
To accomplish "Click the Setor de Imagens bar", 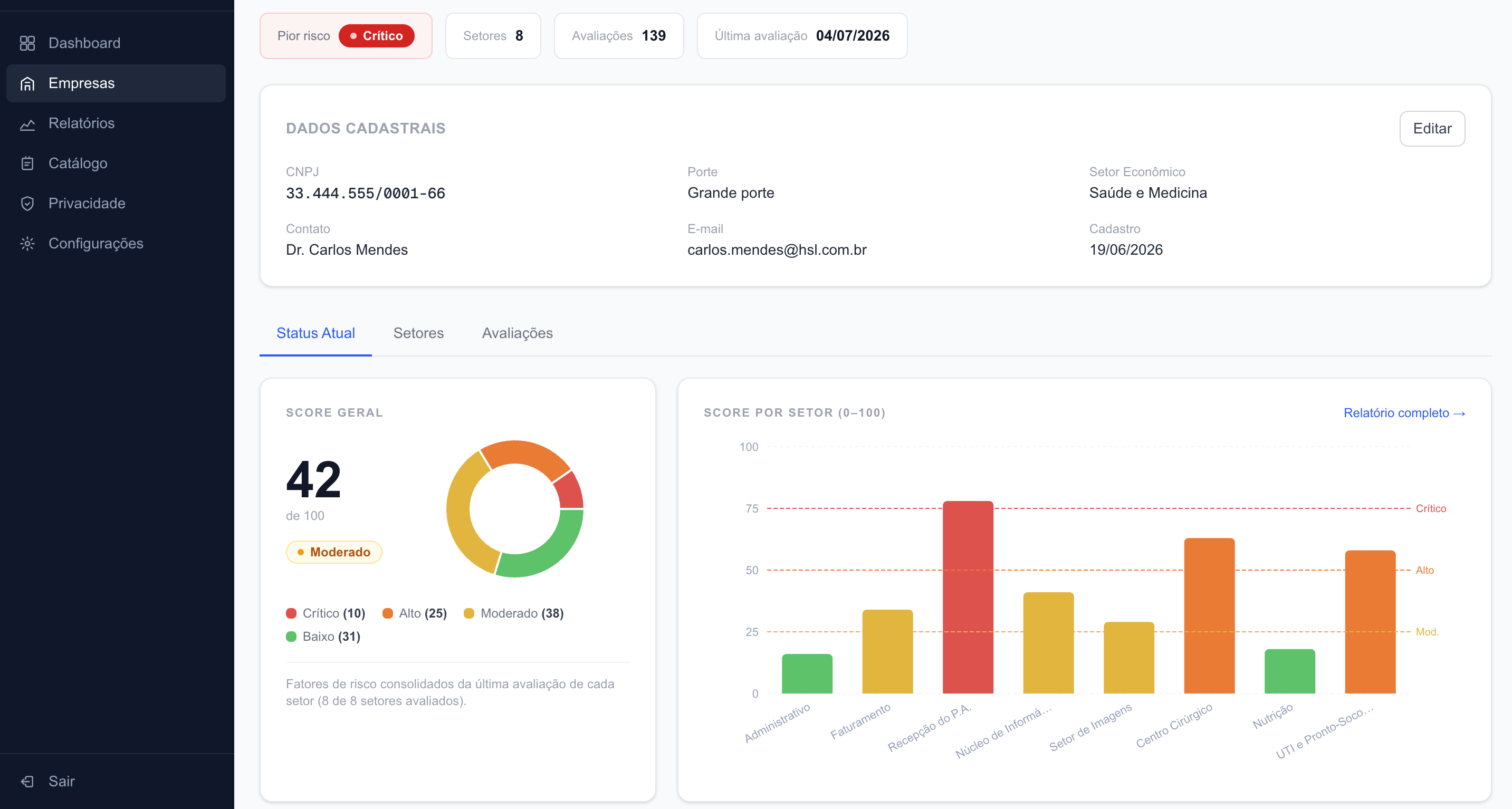I will coord(1128,658).
